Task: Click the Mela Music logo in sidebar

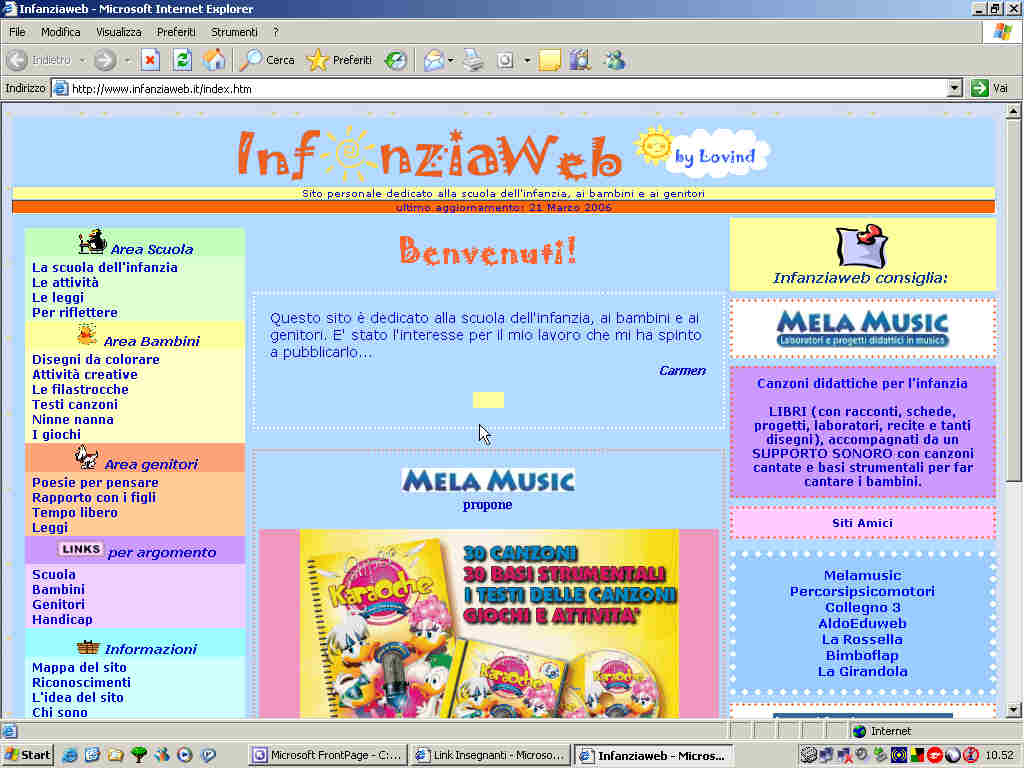Action: [862, 328]
